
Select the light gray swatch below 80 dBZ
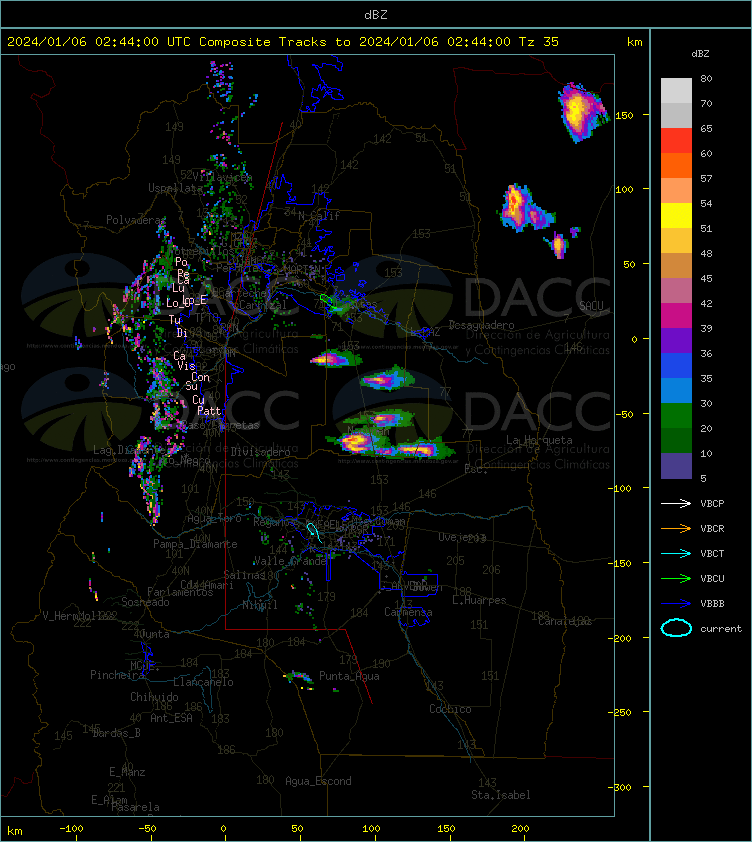pyautogui.click(x=676, y=90)
